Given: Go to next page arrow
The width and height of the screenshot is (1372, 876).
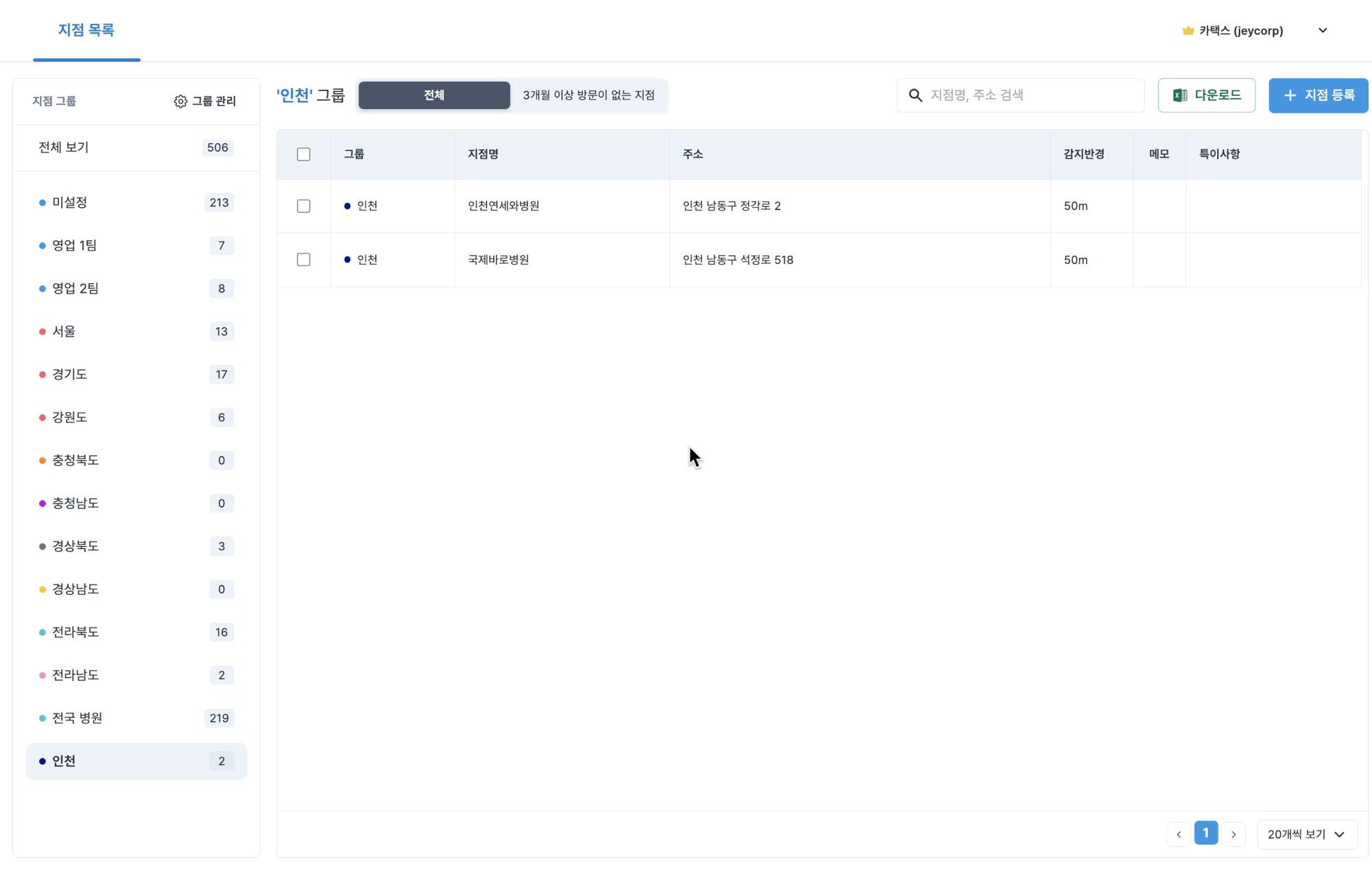Looking at the screenshot, I should coord(1233,834).
